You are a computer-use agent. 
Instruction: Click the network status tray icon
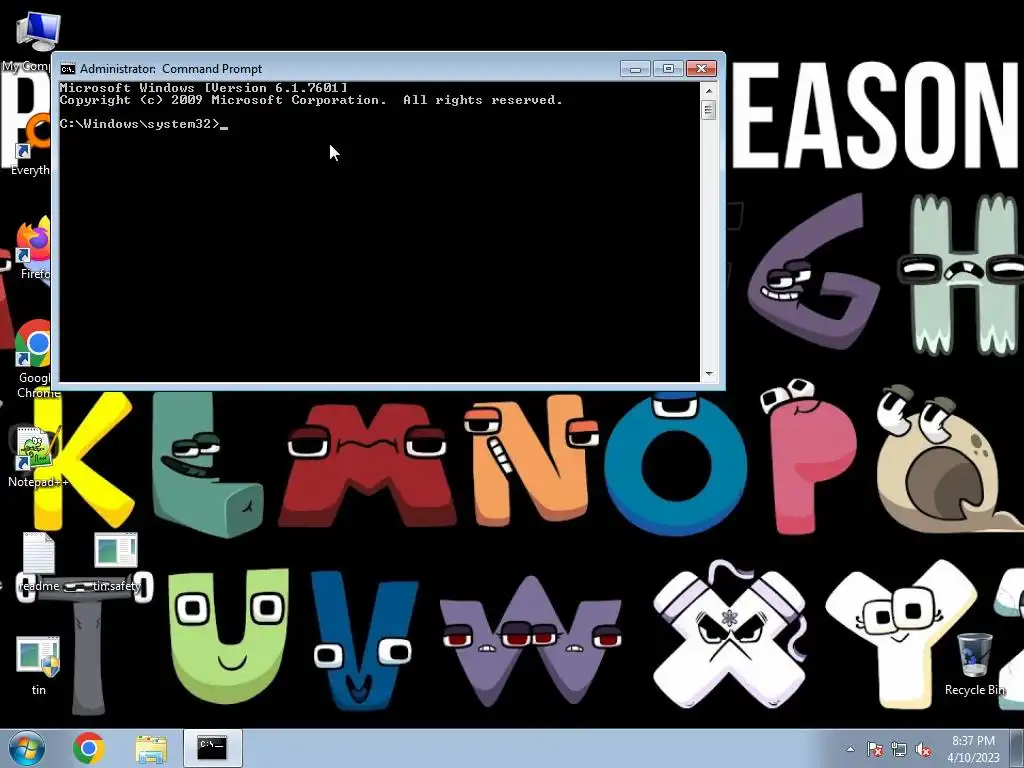click(899, 749)
